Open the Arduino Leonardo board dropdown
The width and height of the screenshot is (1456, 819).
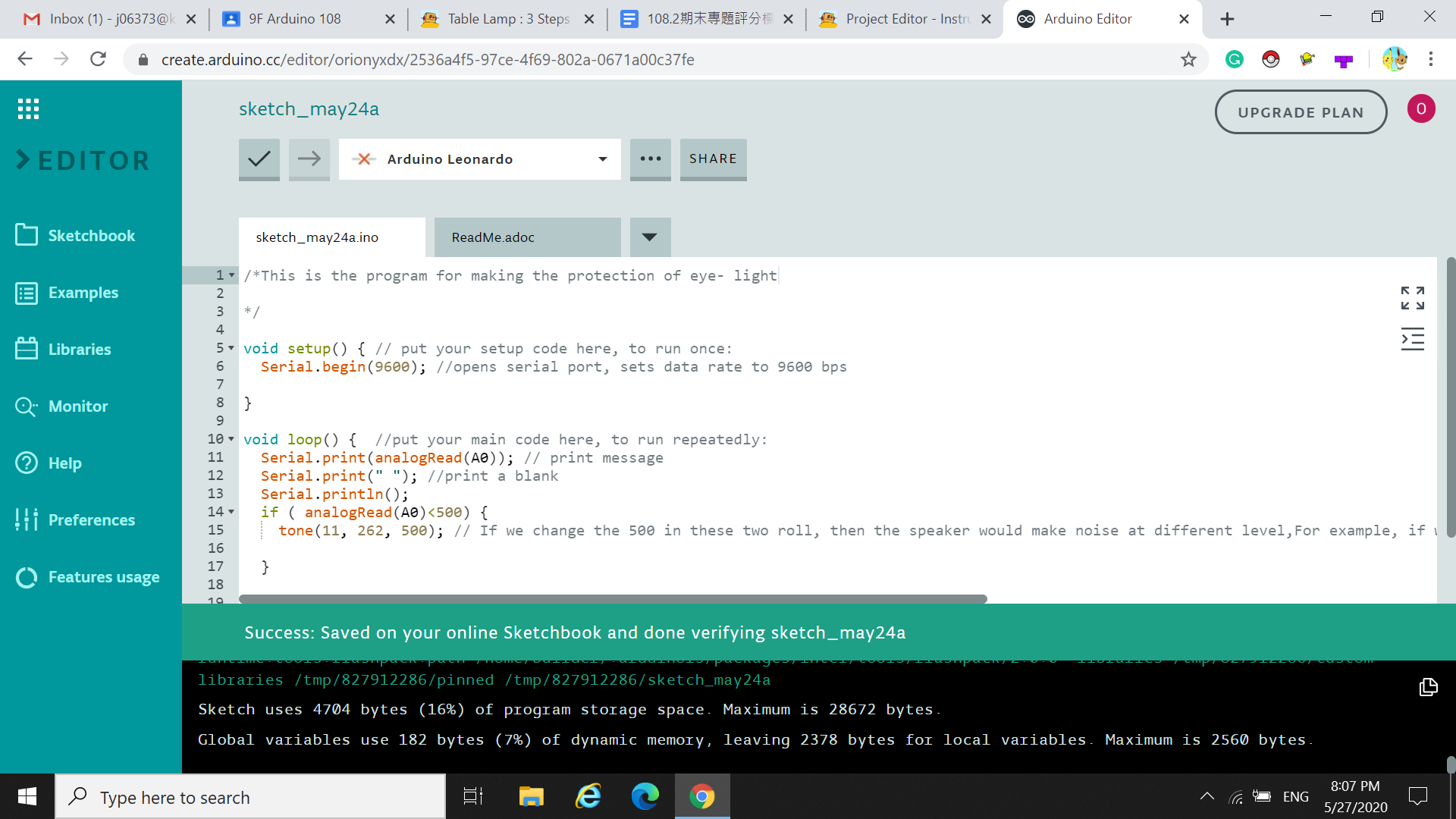(x=479, y=159)
